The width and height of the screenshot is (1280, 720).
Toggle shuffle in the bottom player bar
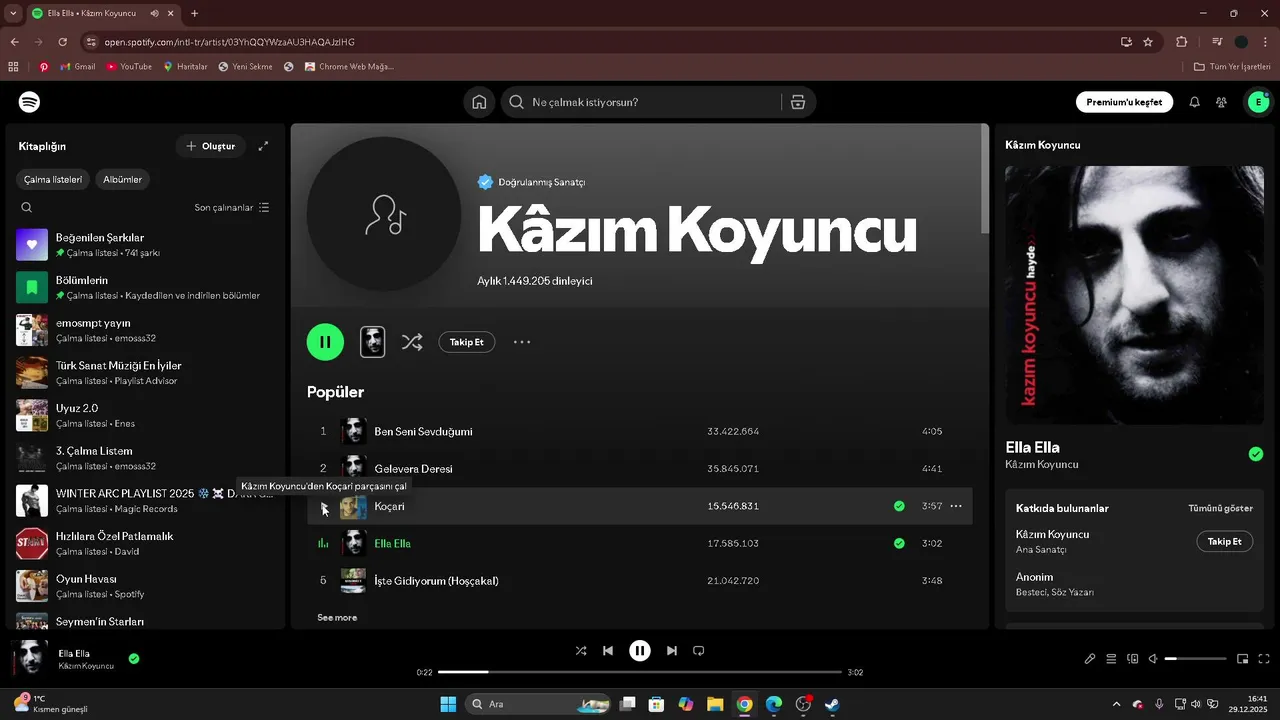(581, 651)
